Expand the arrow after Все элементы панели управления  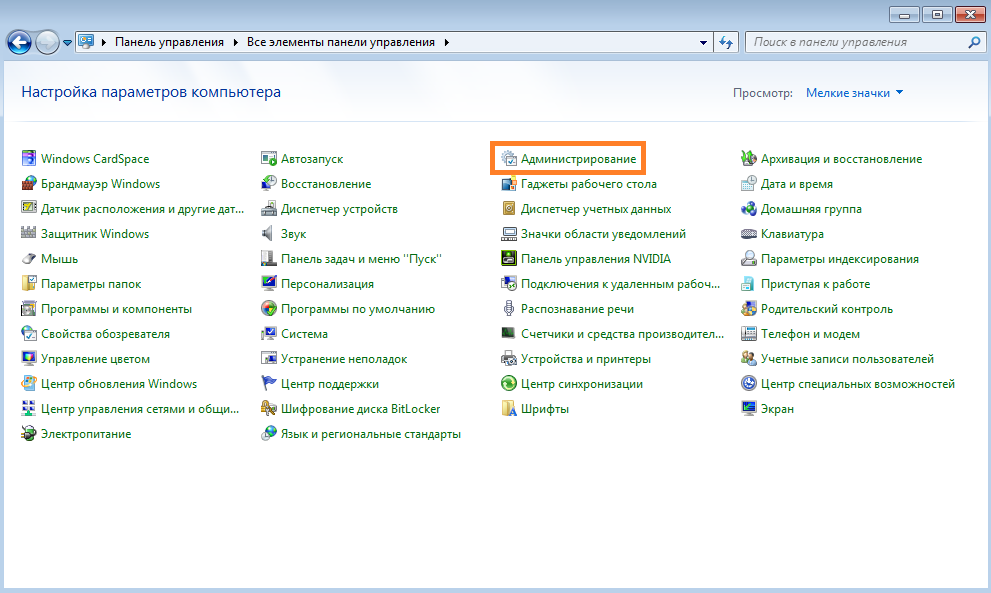point(446,42)
